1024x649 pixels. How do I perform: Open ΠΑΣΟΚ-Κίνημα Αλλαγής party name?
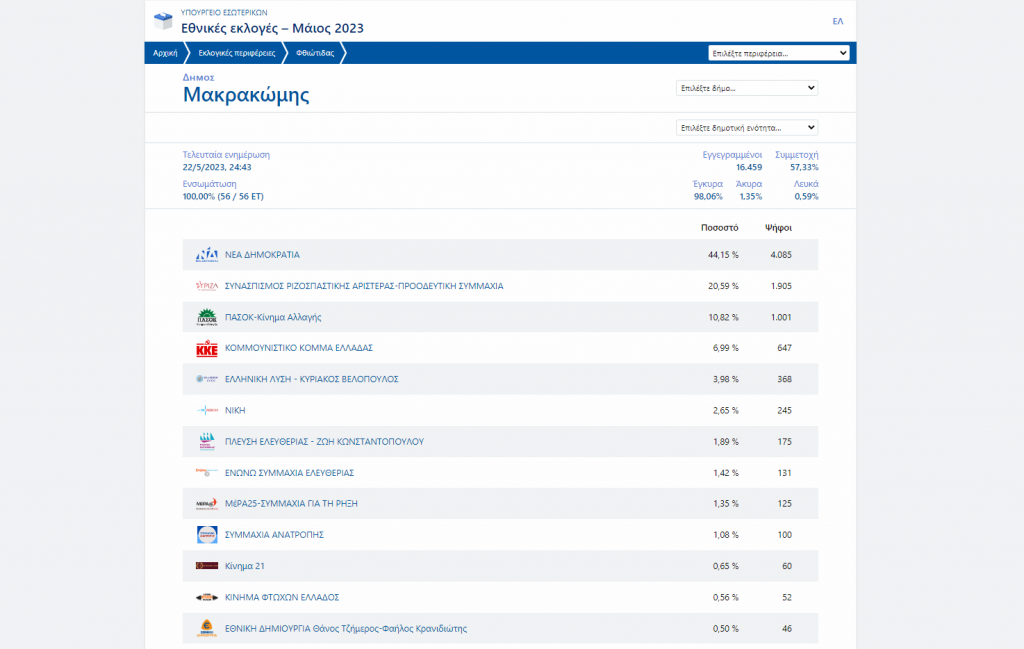tap(273, 317)
